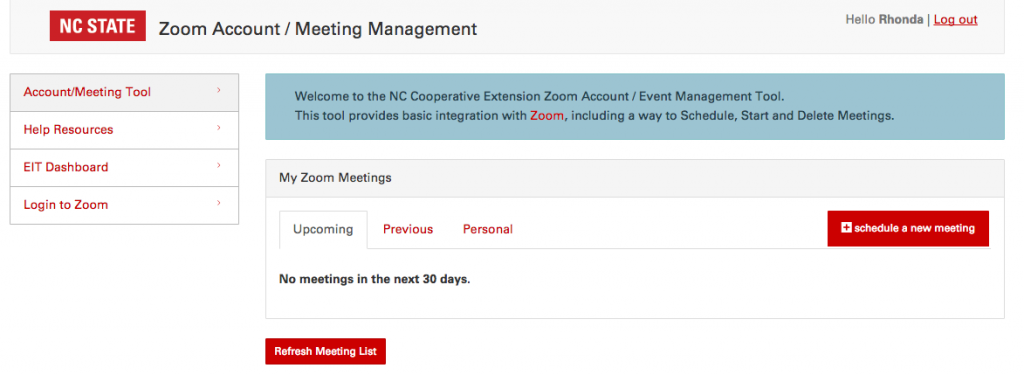Click the Zoom Account / Meeting Management title

pyautogui.click(x=318, y=29)
